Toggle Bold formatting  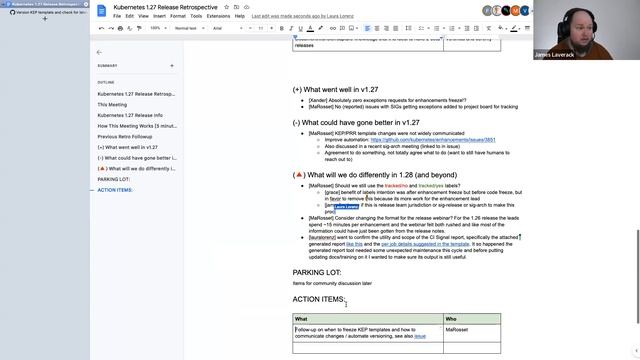click(x=281, y=28)
